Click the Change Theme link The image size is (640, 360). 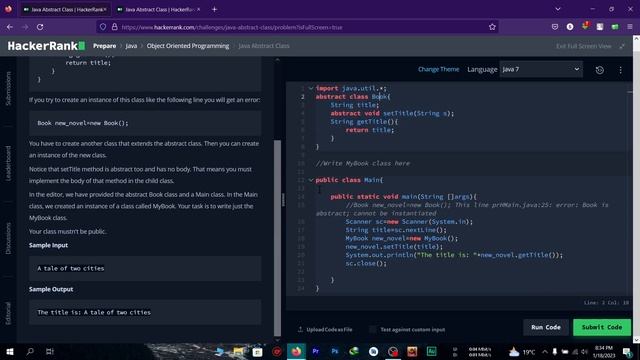(x=438, y=69)
